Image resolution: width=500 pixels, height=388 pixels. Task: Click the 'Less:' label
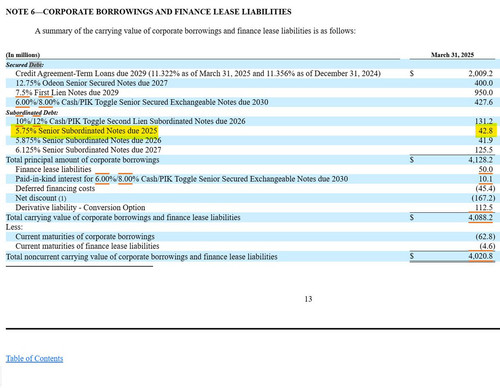(x=14, y=227)
